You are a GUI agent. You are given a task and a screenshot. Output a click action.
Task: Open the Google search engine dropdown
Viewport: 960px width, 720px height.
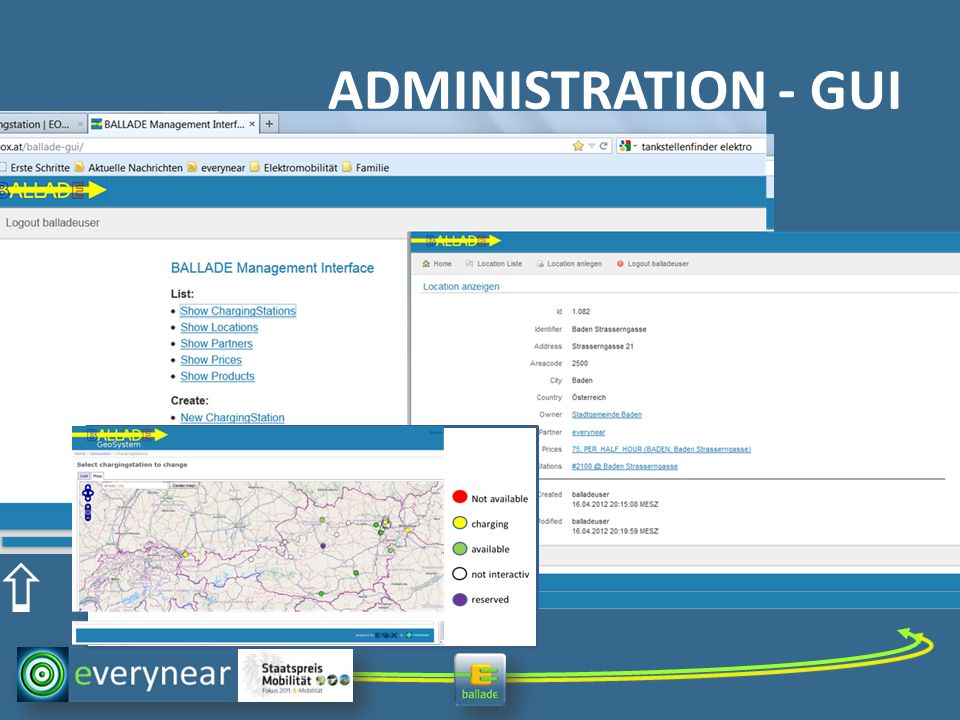(x=628, y=146)
